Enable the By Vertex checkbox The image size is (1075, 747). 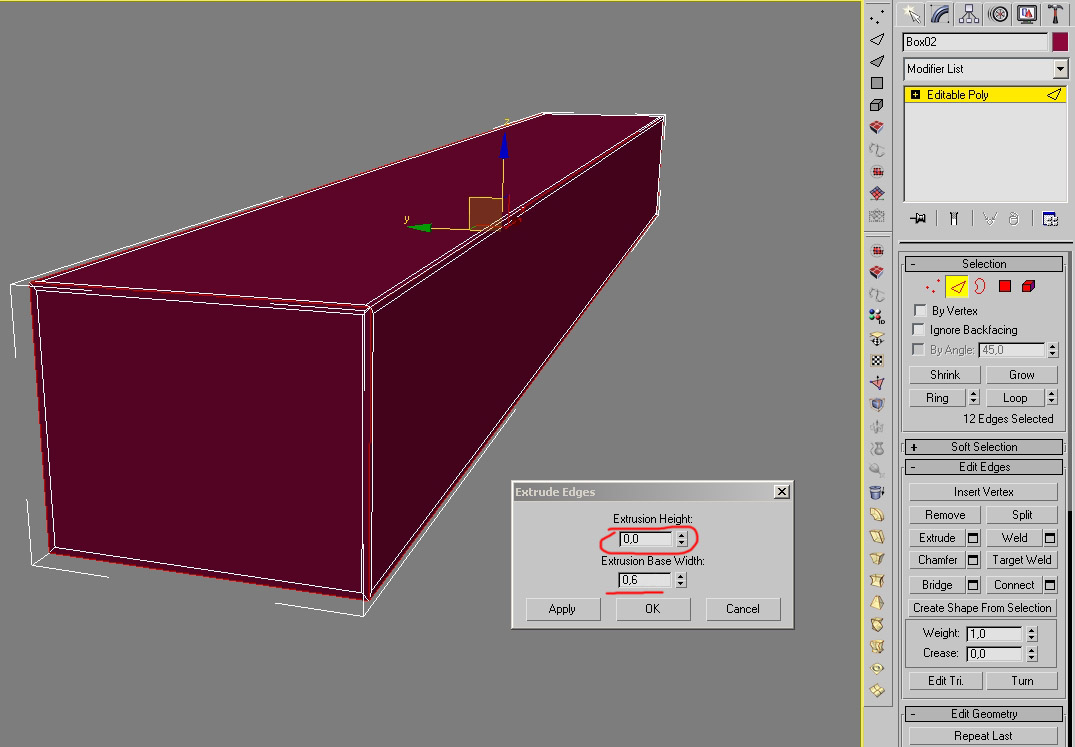(x=920, y=311)
